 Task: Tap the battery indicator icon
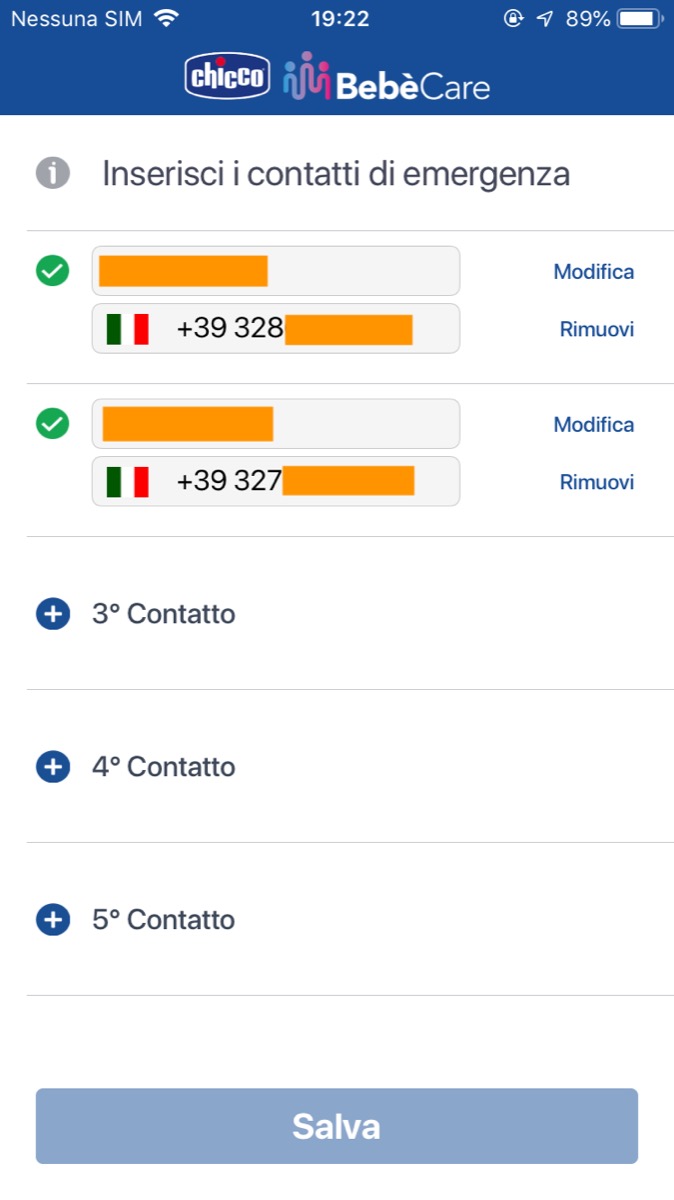pos(636,19)
